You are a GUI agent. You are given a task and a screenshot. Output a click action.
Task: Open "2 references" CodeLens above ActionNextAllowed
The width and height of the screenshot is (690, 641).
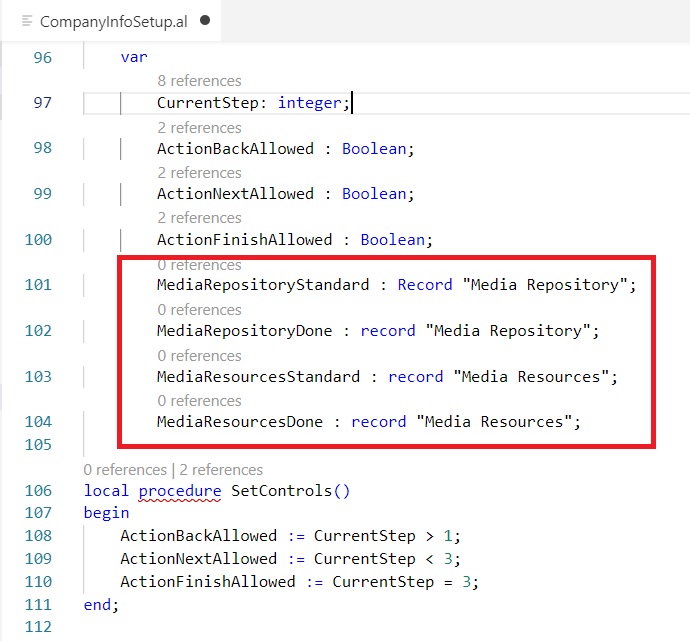pos(199,172)
